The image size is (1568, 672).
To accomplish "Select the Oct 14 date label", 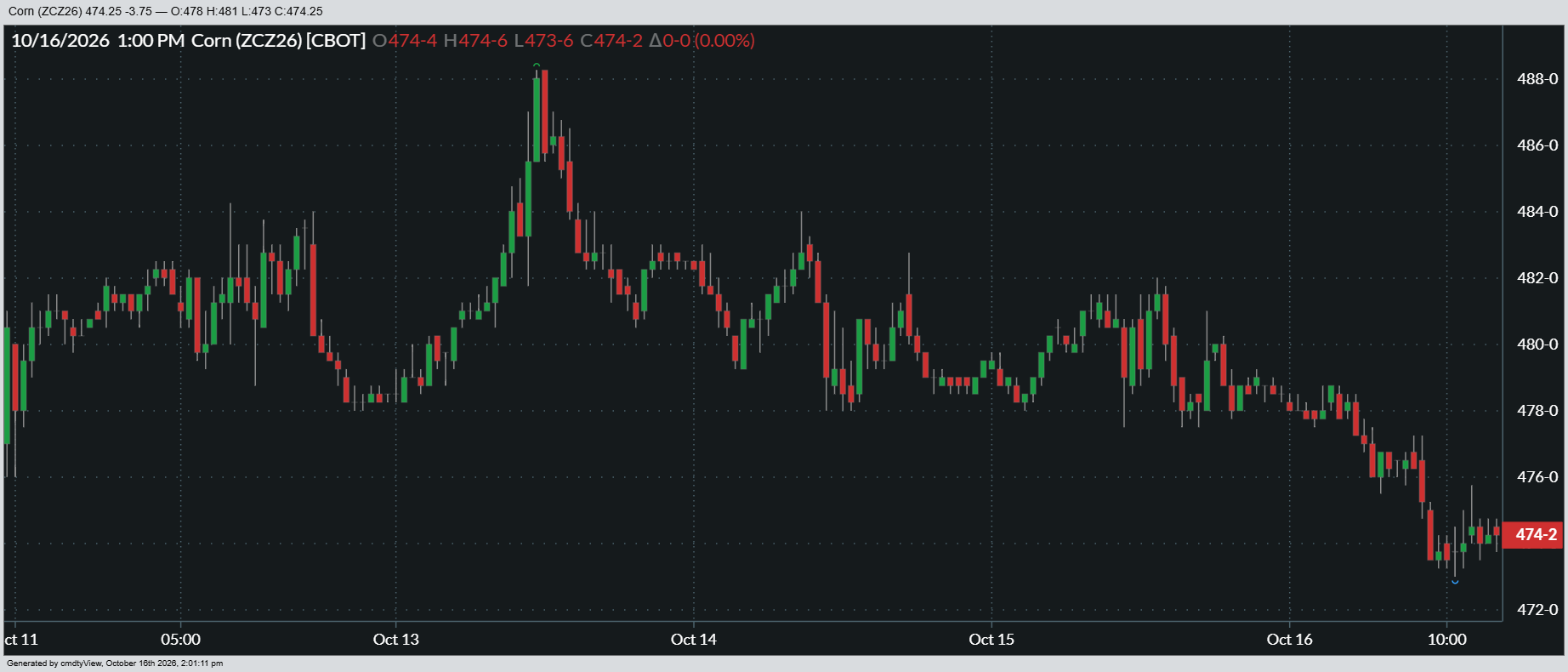I will 694,640.
